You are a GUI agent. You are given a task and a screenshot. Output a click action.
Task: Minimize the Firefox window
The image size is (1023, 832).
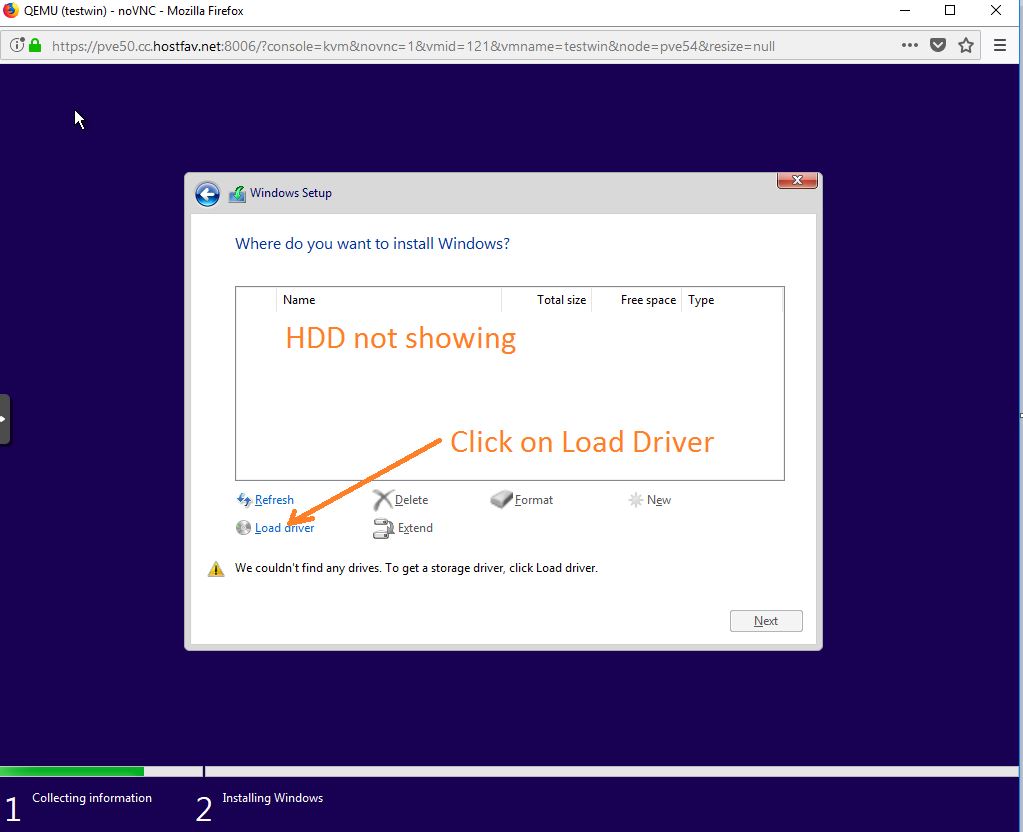905,10
